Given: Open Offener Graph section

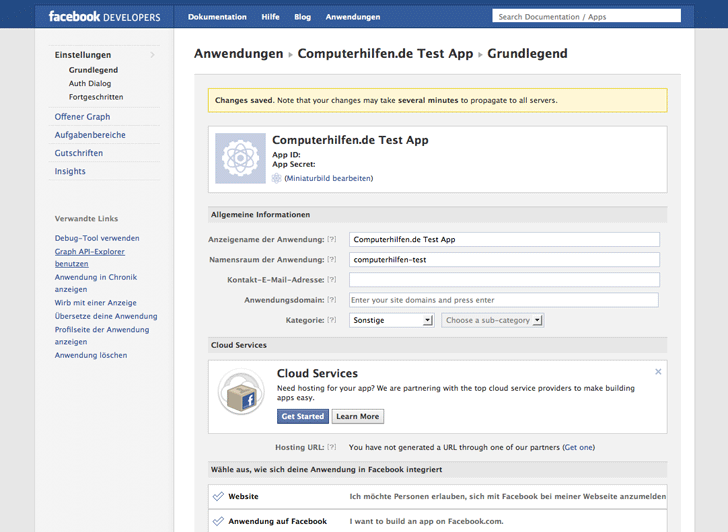Looking at the screenshot, I should [82, 117].
